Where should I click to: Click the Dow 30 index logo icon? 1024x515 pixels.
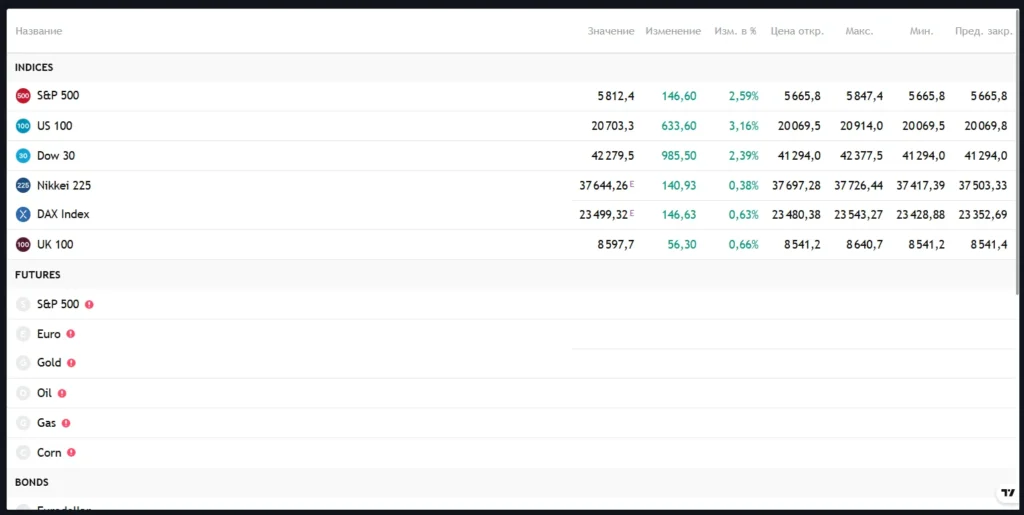point(23,156)
